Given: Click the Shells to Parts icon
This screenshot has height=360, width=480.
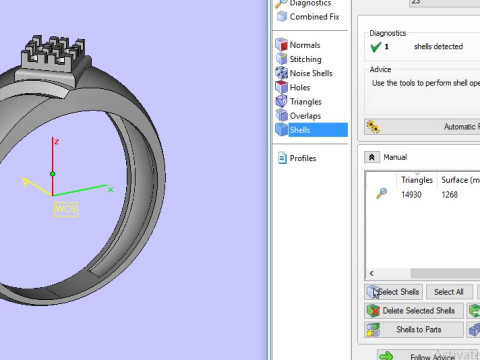Looking at the screenshot, I should [x=373, y=330].
